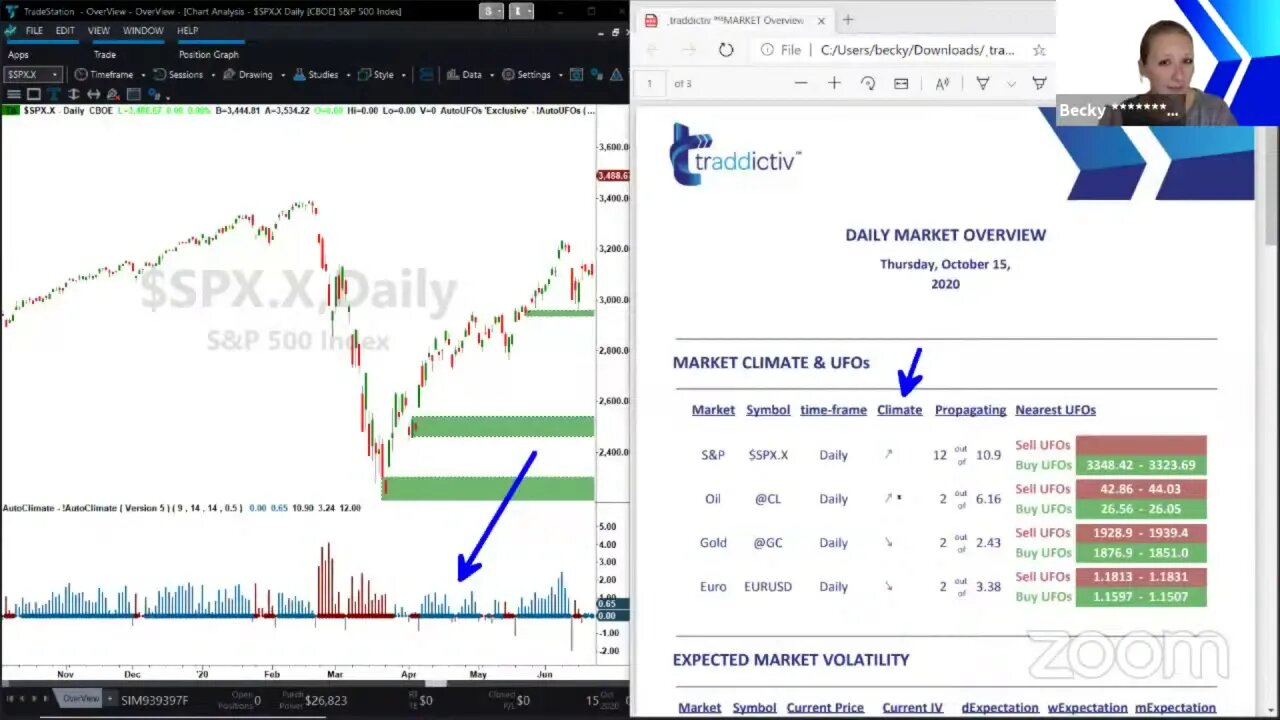Click the read aloud icon
Screen dimensions: 1280x720
[x=942, y=83]
